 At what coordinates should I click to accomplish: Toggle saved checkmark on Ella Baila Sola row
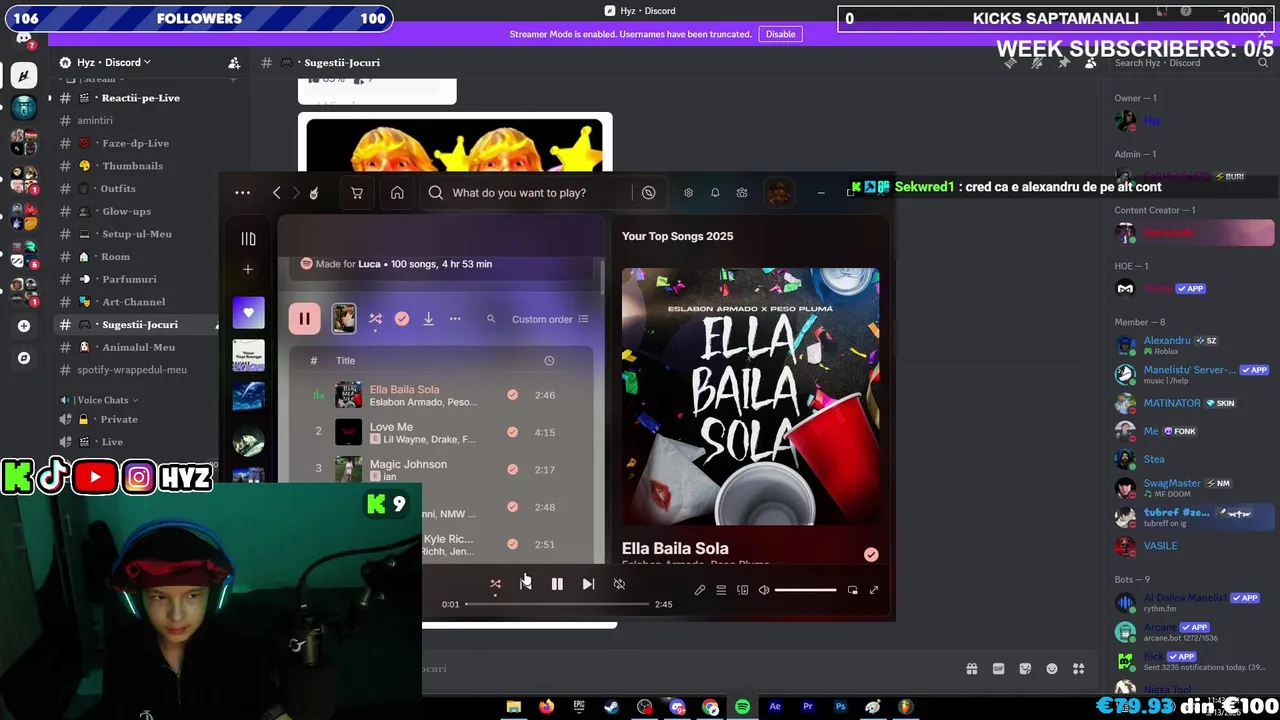(513, 395)
